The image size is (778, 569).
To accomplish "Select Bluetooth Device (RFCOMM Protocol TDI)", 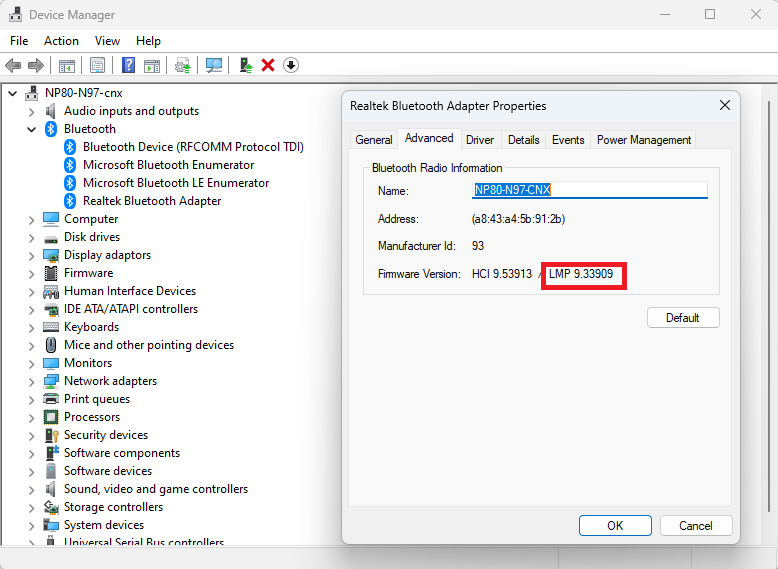I will click(194, 147).
